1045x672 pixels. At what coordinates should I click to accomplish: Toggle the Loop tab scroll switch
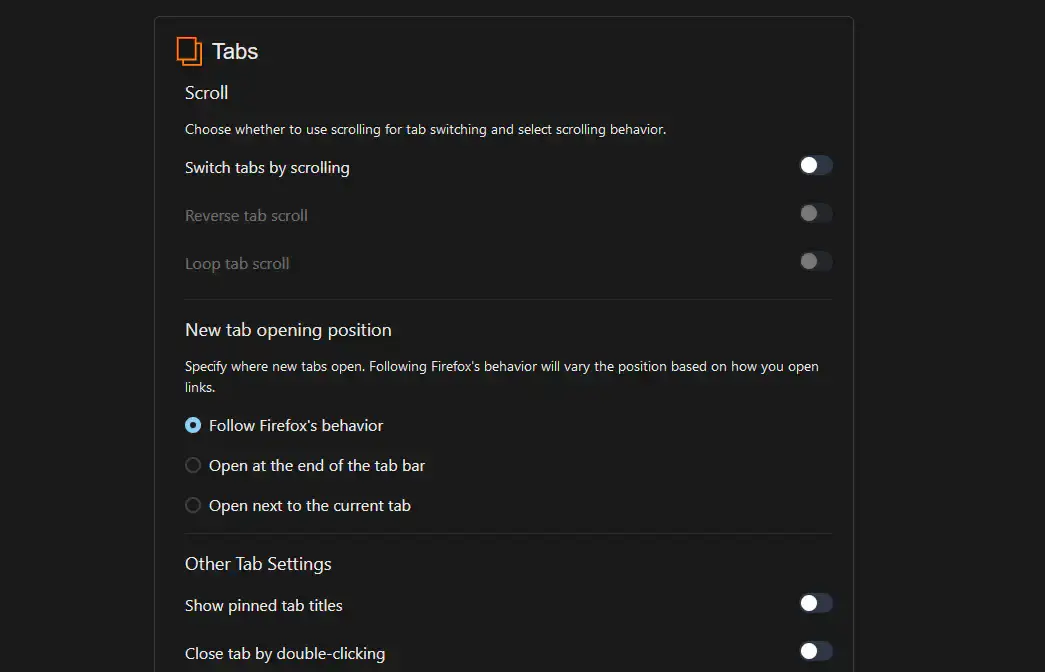point(815,261)
